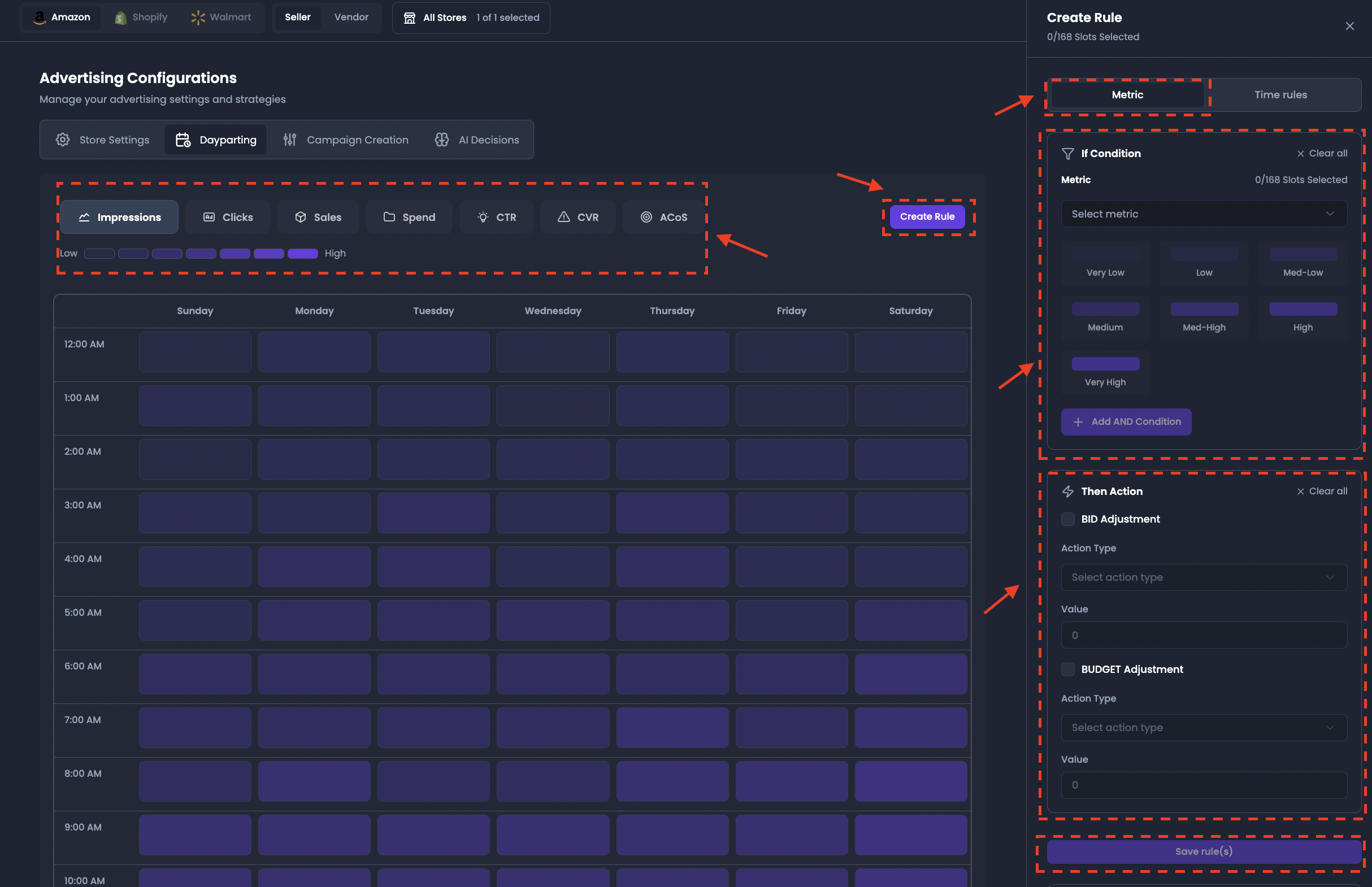
Task: Click the CTR lightbulb icon
Action: click(483, 217)
